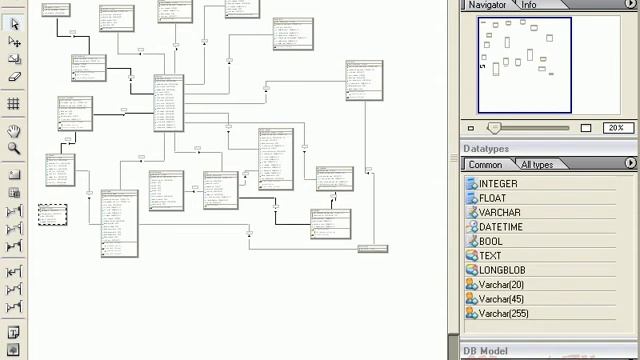The width and height of the screenshot is (640, 360).
Task: Click small zoom-out box left of slider
Action: pos(471,128)
